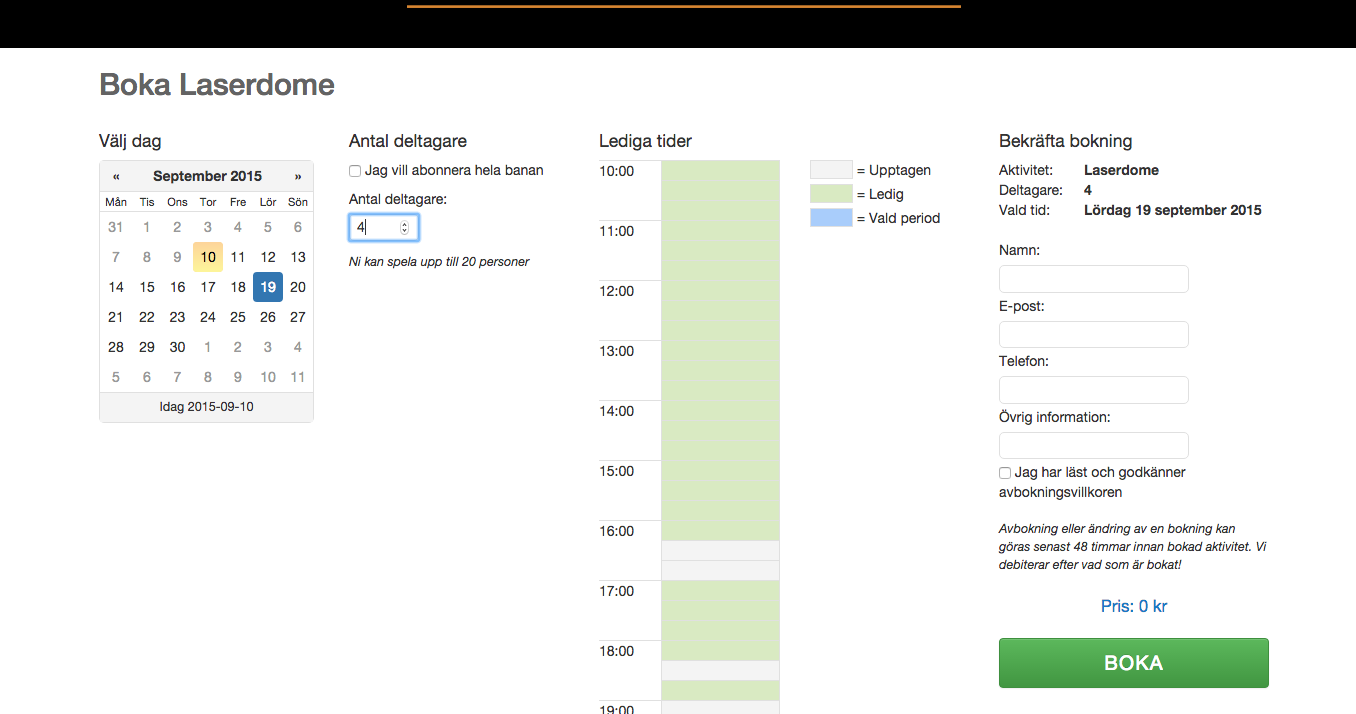1356x714 pixels.
Task: Click the 'Pris: 0 kr' text
Action: point(1134,606)
